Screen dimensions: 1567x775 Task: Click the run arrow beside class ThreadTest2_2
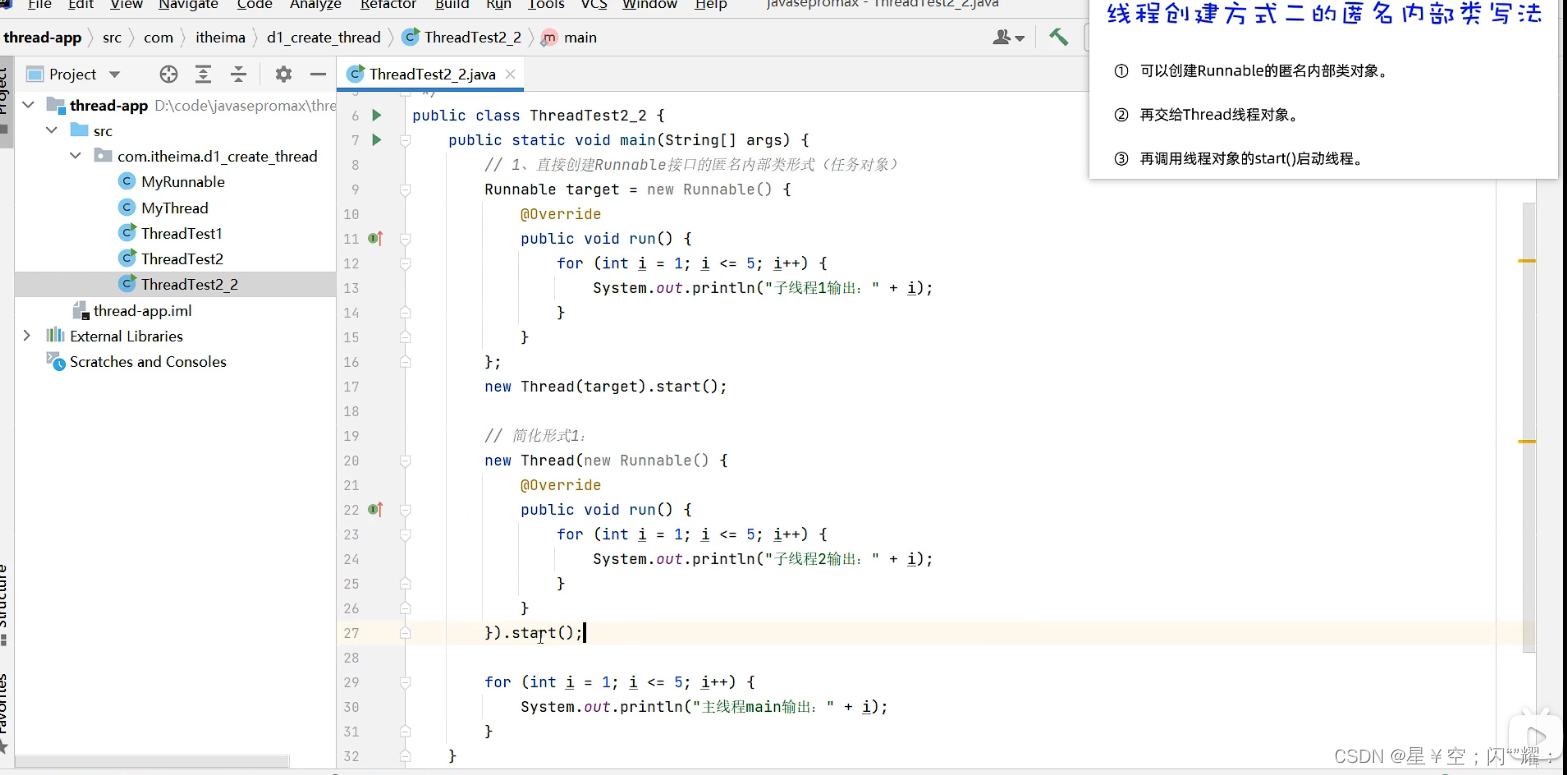click(x=376, y=114)
